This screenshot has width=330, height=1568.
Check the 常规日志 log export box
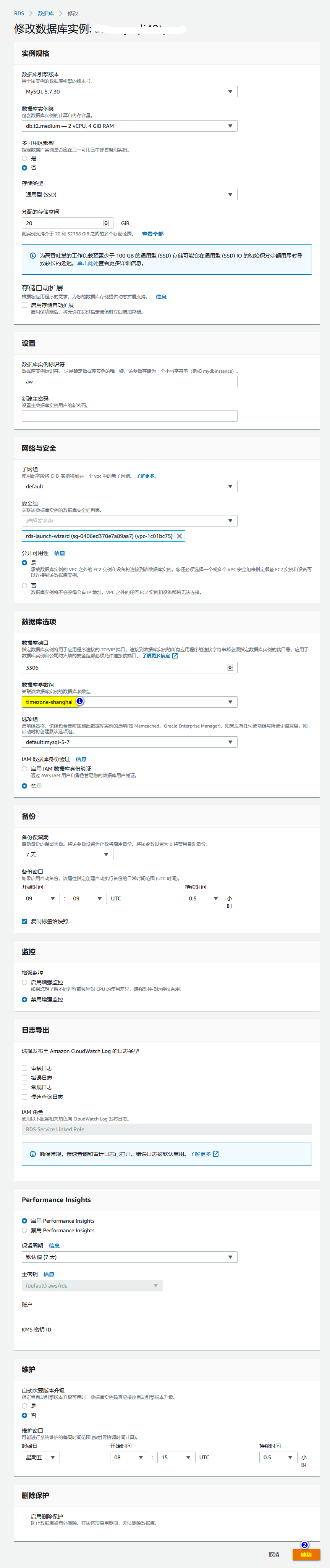tap(24, 1087)
